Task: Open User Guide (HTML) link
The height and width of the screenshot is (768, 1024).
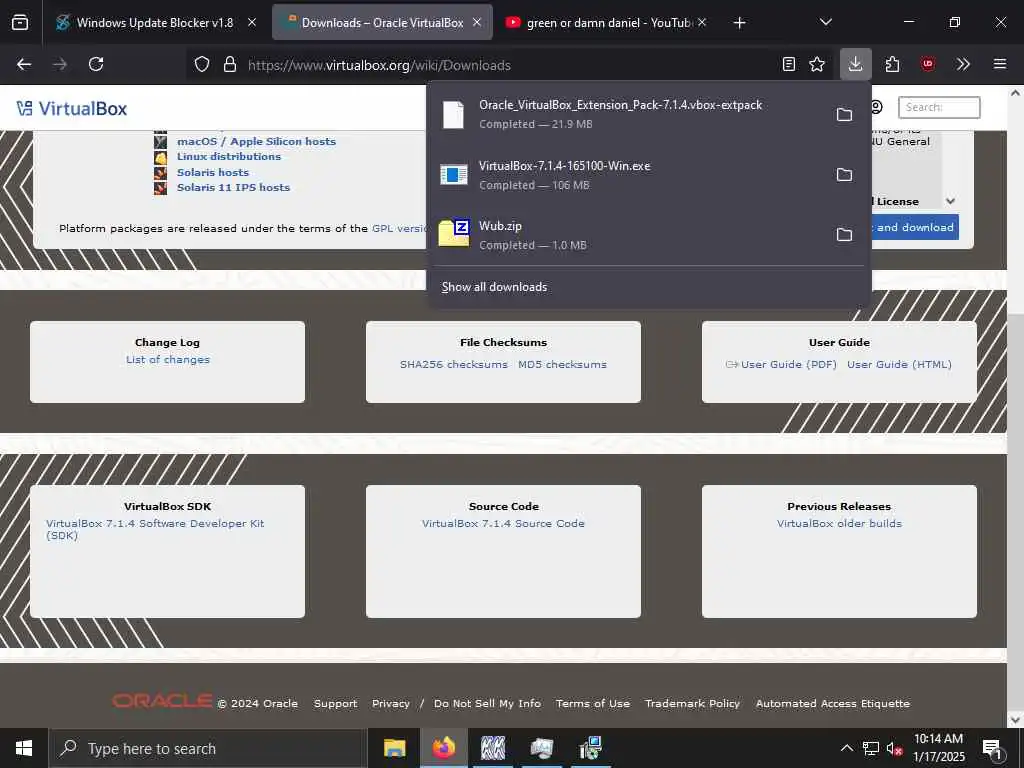Action: (x=899, y=364)
